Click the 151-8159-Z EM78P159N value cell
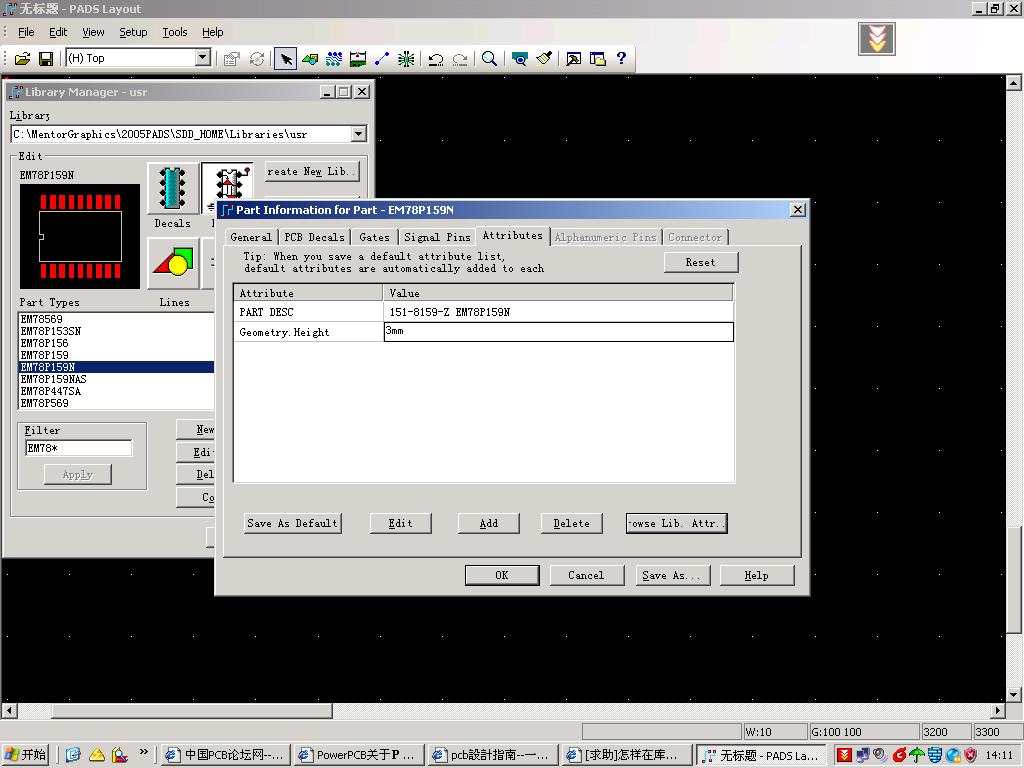1024x768 pixels. 558,312
